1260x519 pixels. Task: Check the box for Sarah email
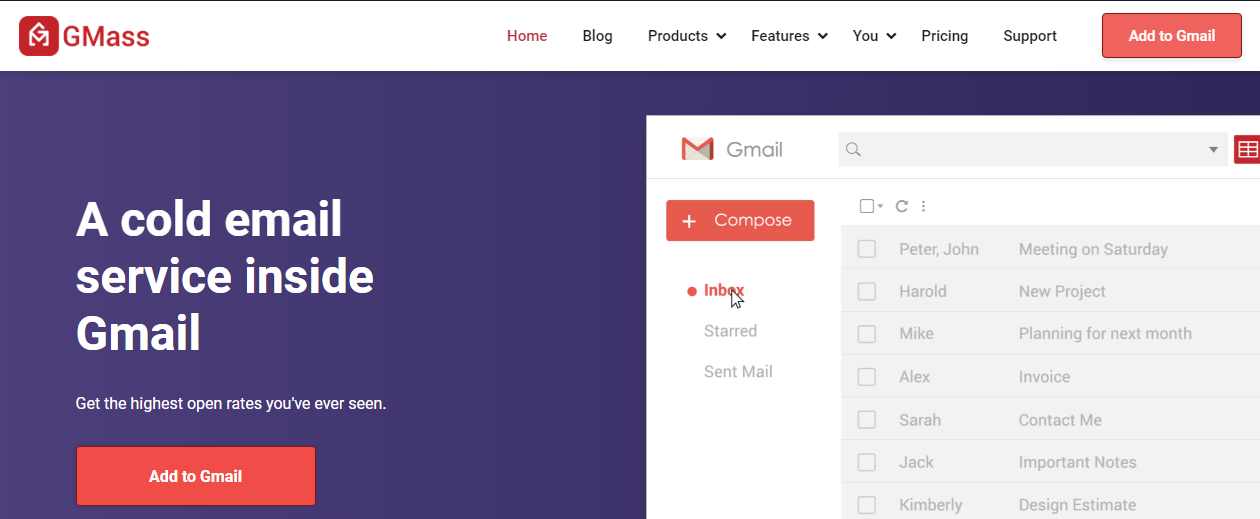[x=867, y=420]
